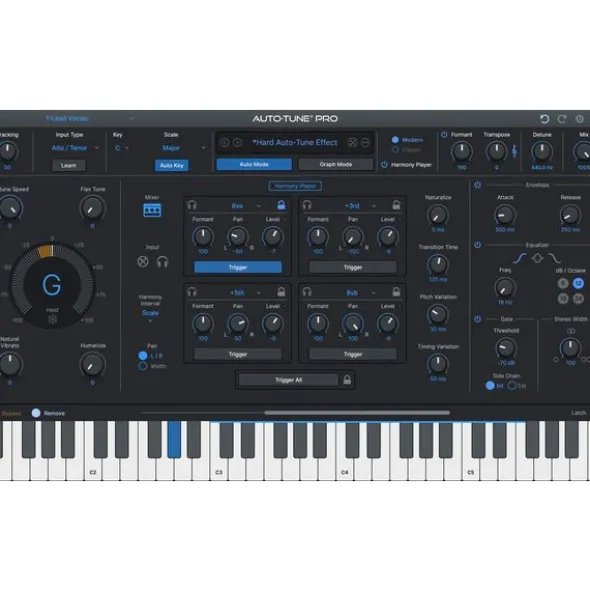Toggle the Remove button above keyboard
590x591 pixels.
tap(36, 413)
